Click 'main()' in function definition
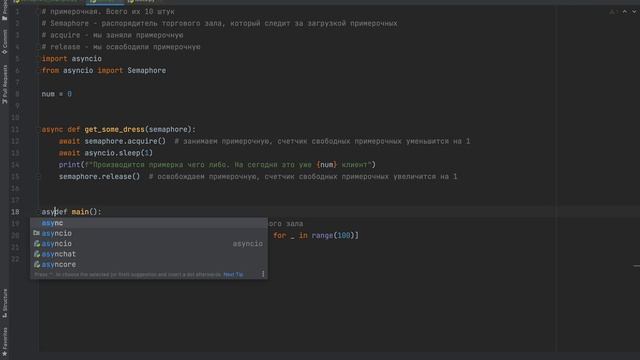 (84, 212)
